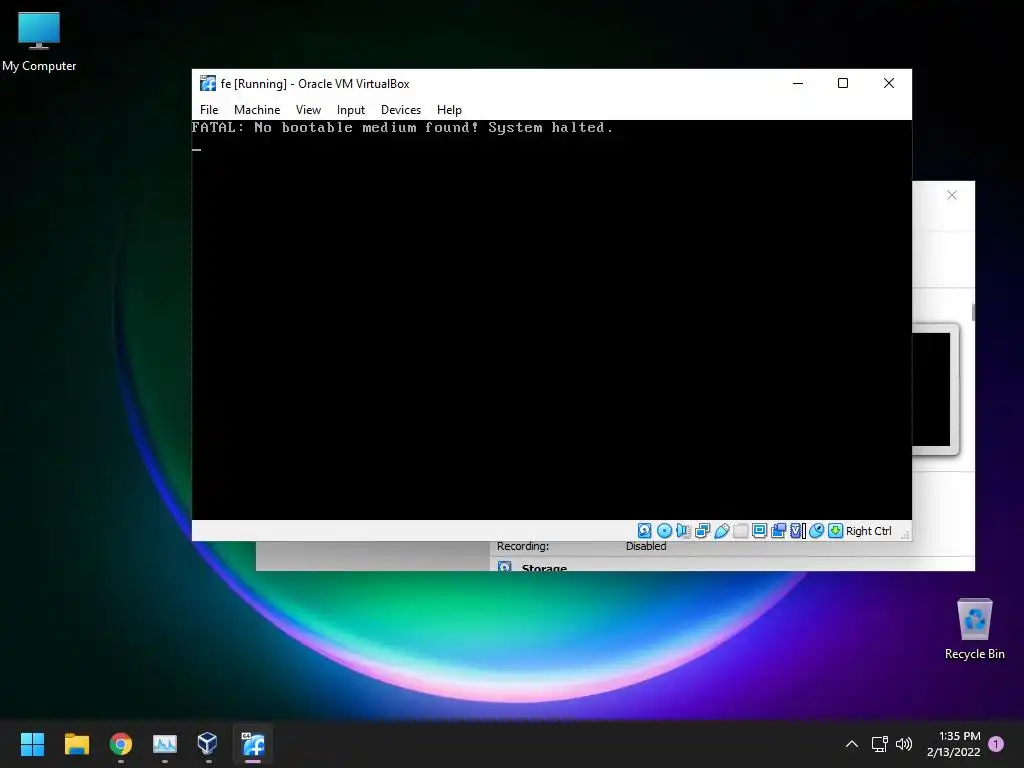1024x768 pixels.
Task: Open the clock and date panel
Action: click(953, 744)
